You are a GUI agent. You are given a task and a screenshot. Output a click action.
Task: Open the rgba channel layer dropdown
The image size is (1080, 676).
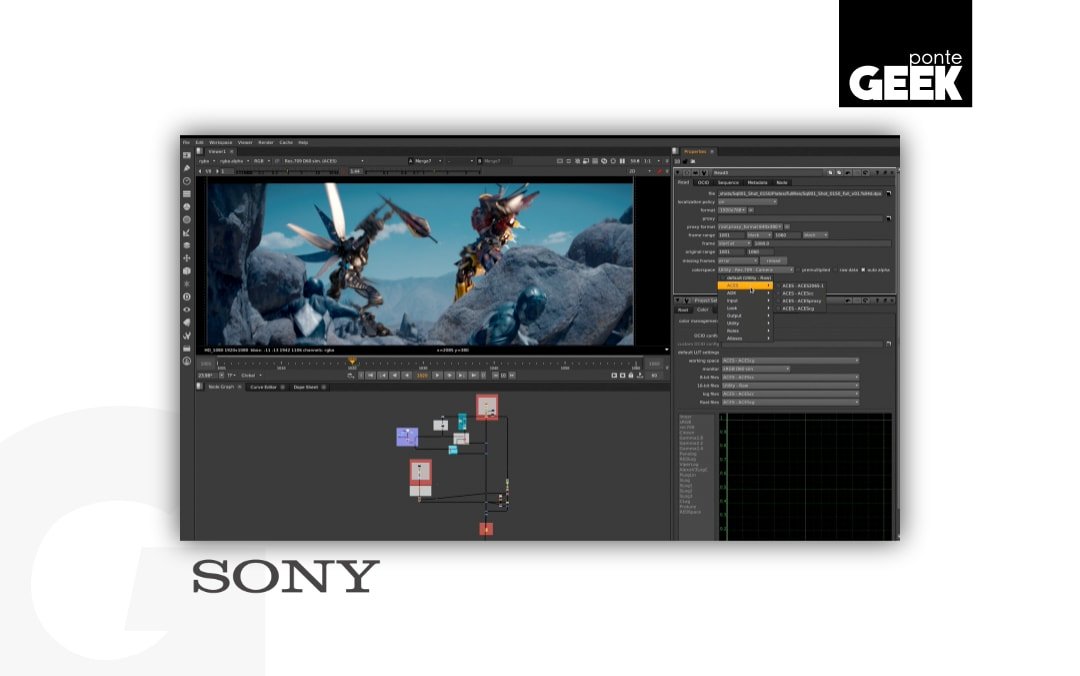pyautogui.click(x=207, y=161)
